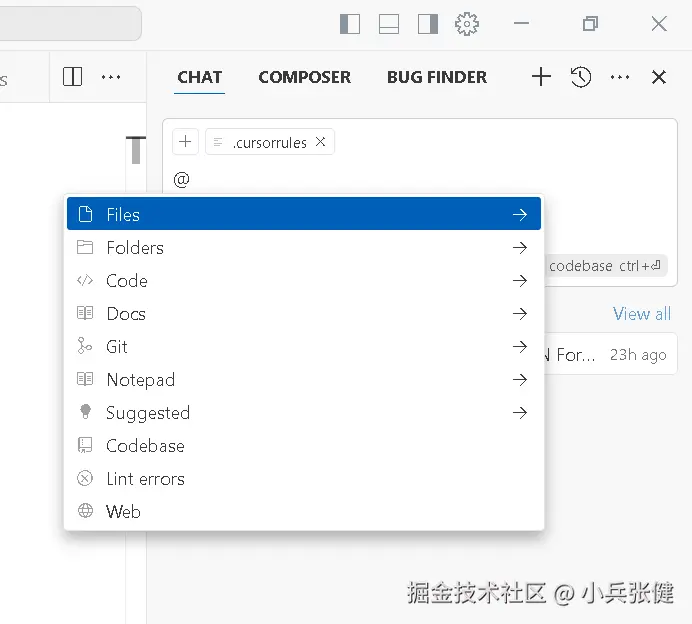Choose Lint errors in the mention menu

pos(304,479)
